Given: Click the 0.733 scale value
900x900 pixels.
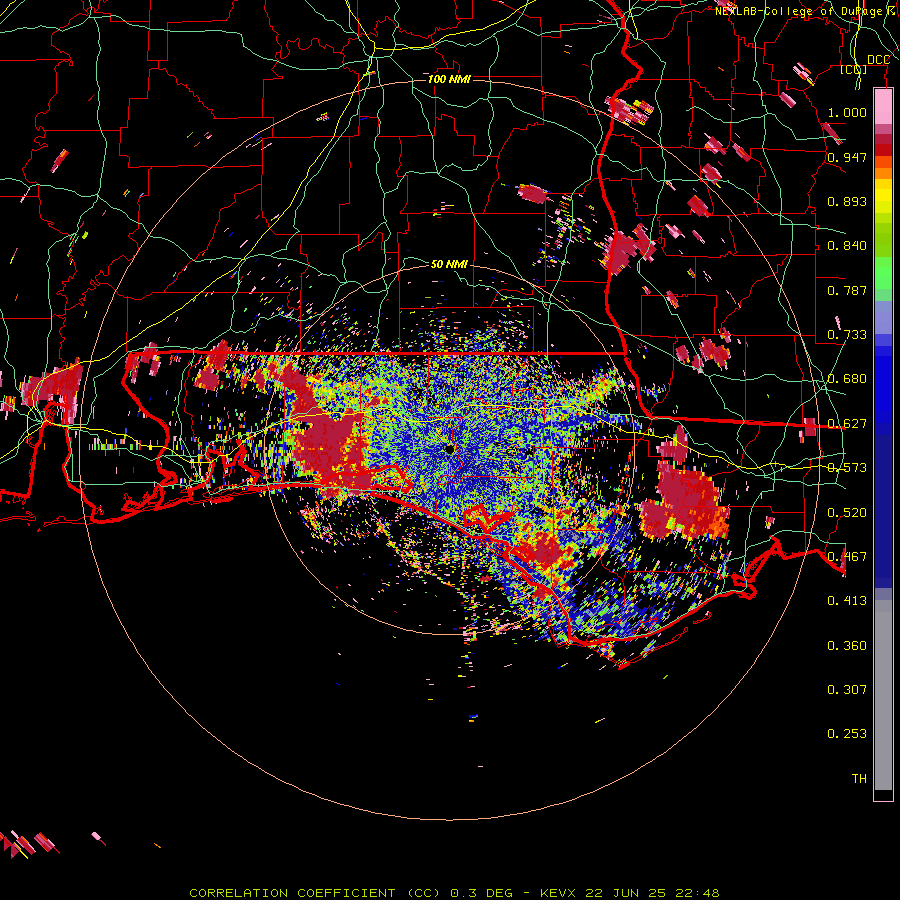Looking at the screenshot, I should tap(847, 335).
